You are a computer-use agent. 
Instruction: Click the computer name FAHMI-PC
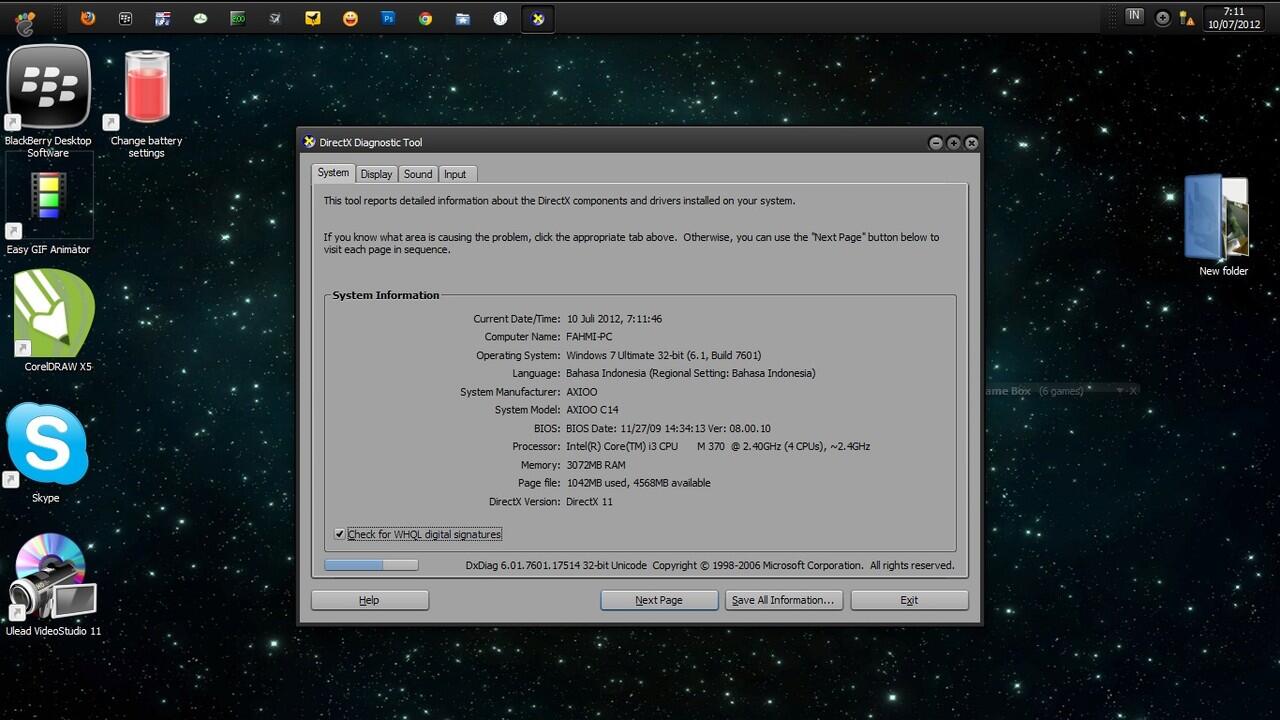589,337
